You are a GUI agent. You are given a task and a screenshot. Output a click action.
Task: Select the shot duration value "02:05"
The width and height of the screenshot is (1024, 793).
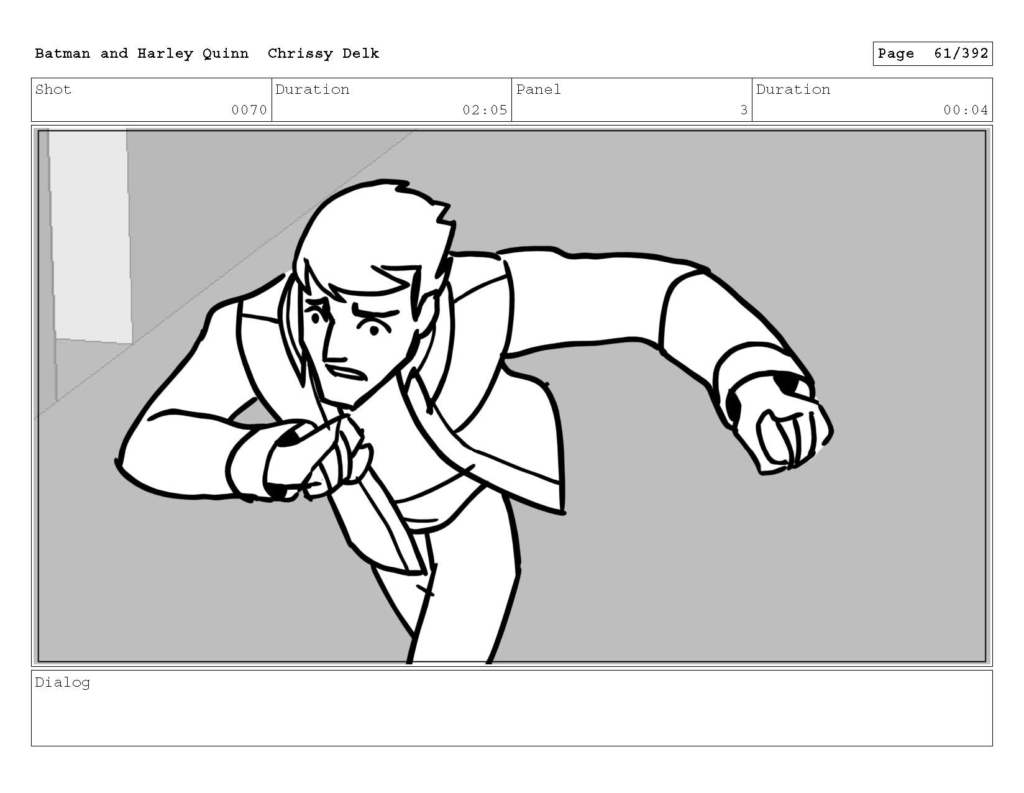485,110
